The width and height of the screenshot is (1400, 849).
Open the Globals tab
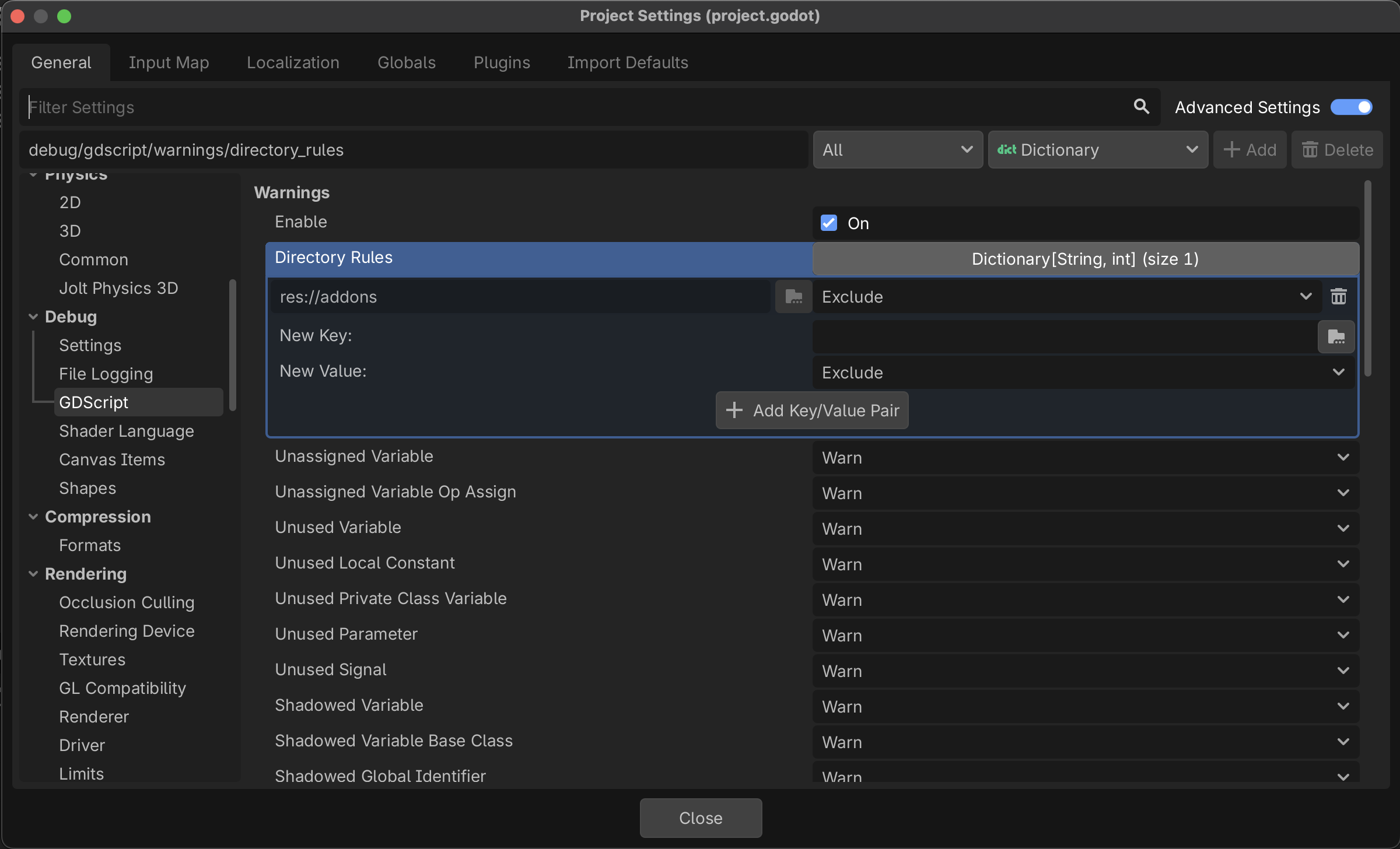[x=407, y=62]
